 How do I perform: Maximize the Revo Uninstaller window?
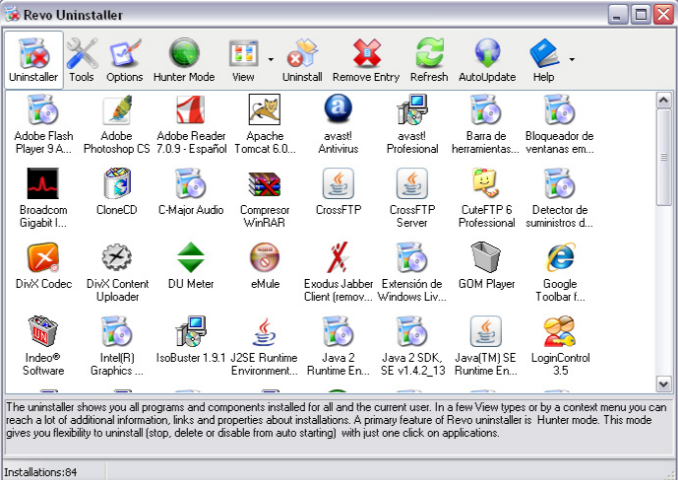(x=641, y=15)
